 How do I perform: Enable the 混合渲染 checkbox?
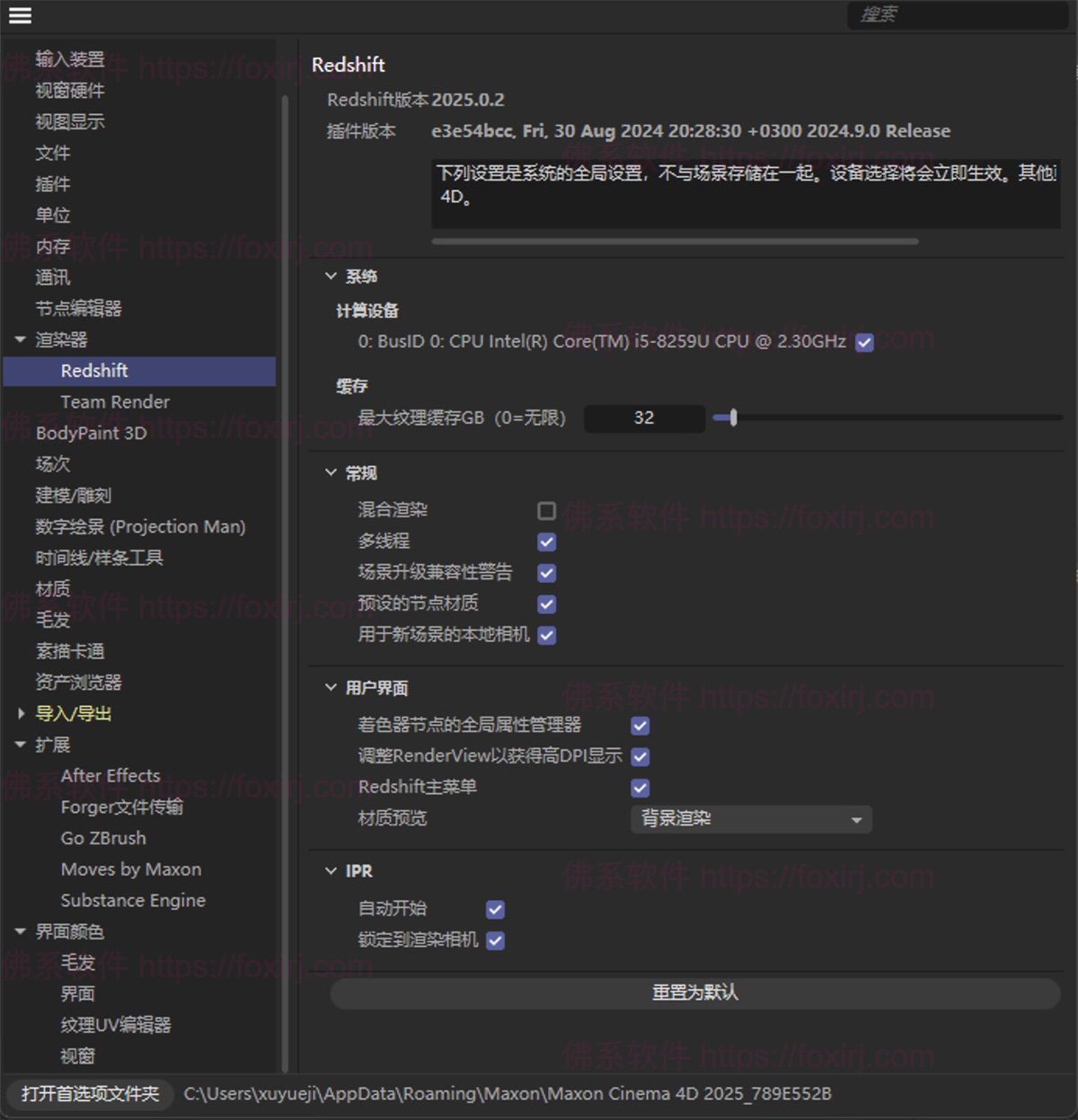coord(546,511)
